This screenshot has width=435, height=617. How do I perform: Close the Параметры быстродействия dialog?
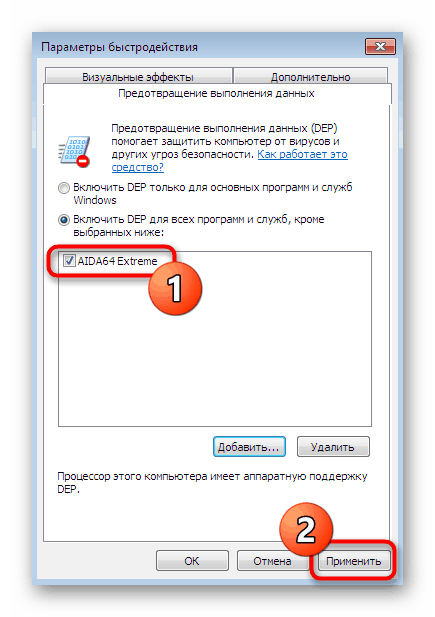click(380, 47)
